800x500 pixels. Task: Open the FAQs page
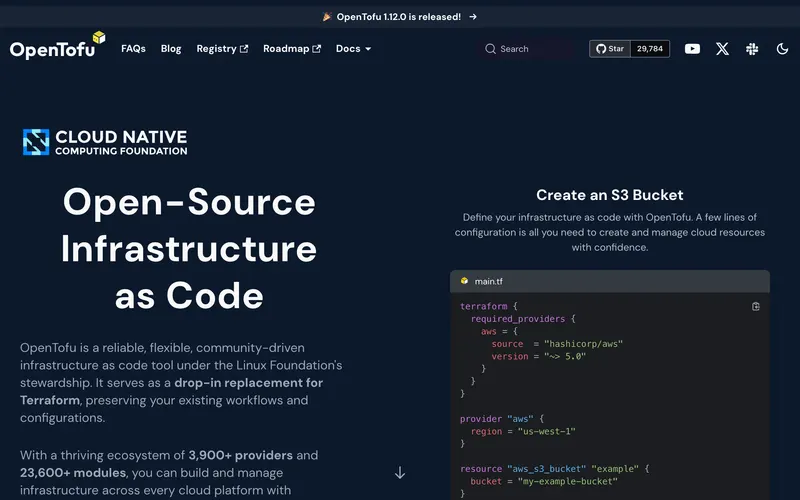click(x=133, y=48)
